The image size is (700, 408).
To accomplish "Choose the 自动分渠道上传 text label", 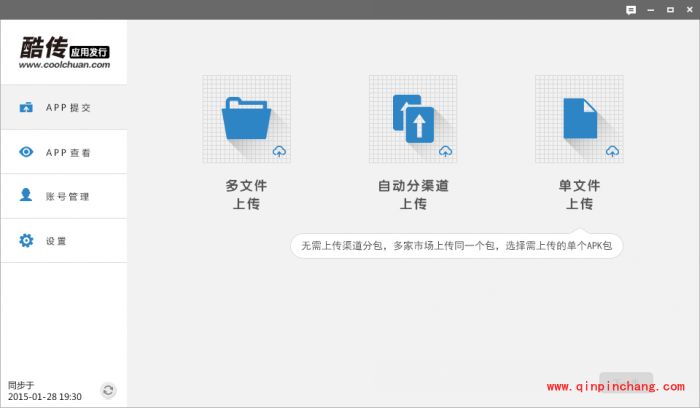I will pos(413,194).
